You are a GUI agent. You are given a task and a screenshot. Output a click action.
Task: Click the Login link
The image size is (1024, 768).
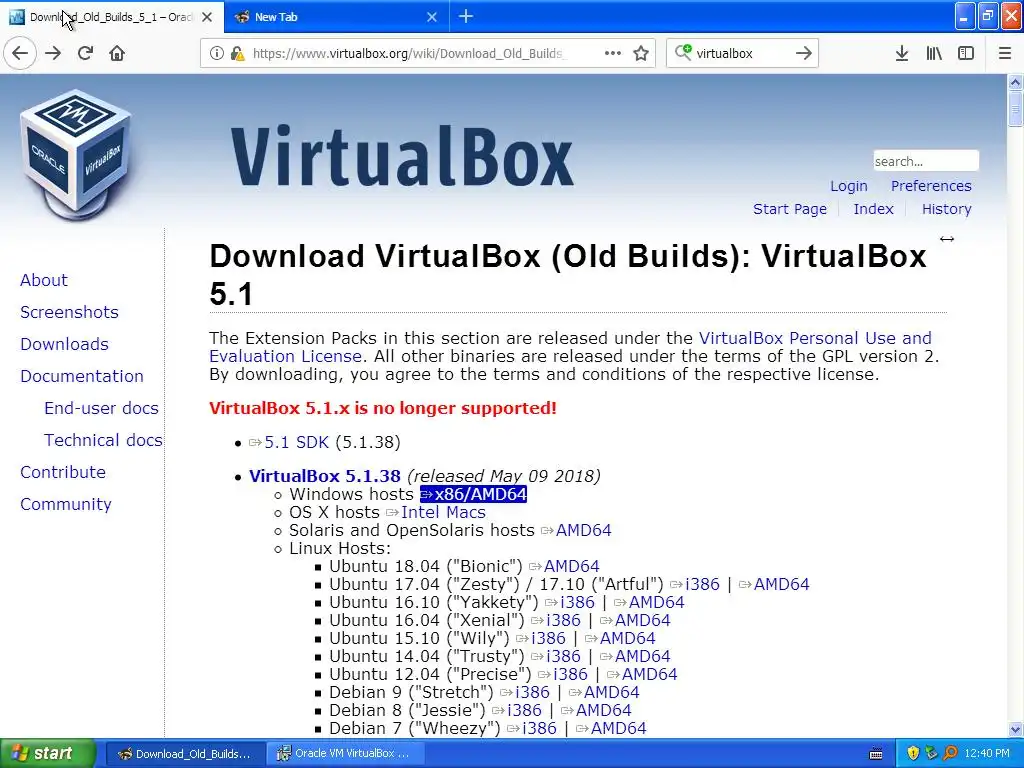tap(848, 186)
